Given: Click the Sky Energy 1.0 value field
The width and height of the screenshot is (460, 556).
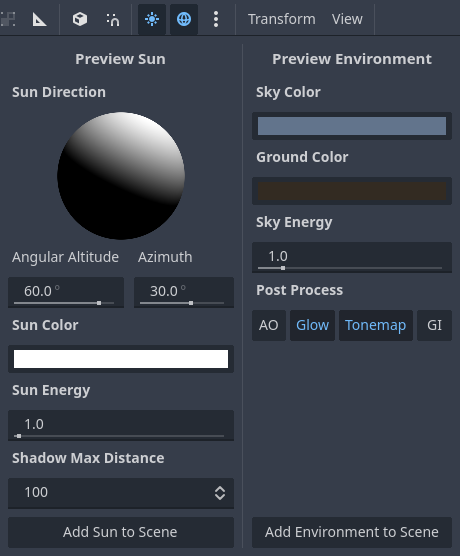Looking at the screenshot, I should 352,257.
